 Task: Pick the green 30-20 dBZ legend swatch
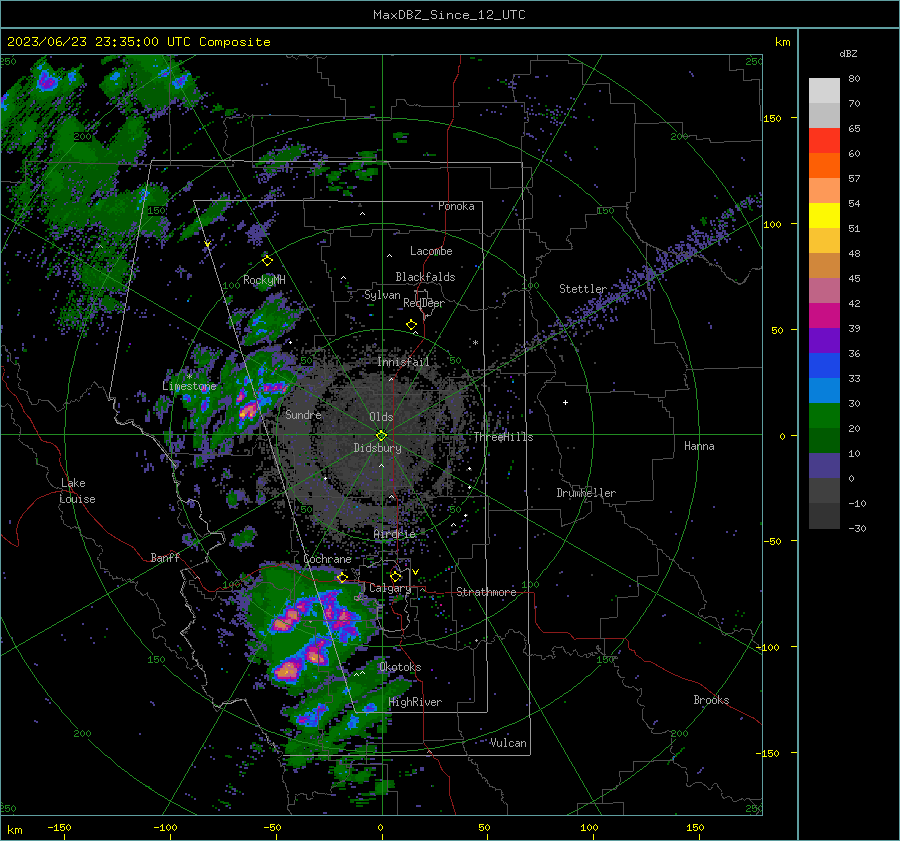coord(824,416)
